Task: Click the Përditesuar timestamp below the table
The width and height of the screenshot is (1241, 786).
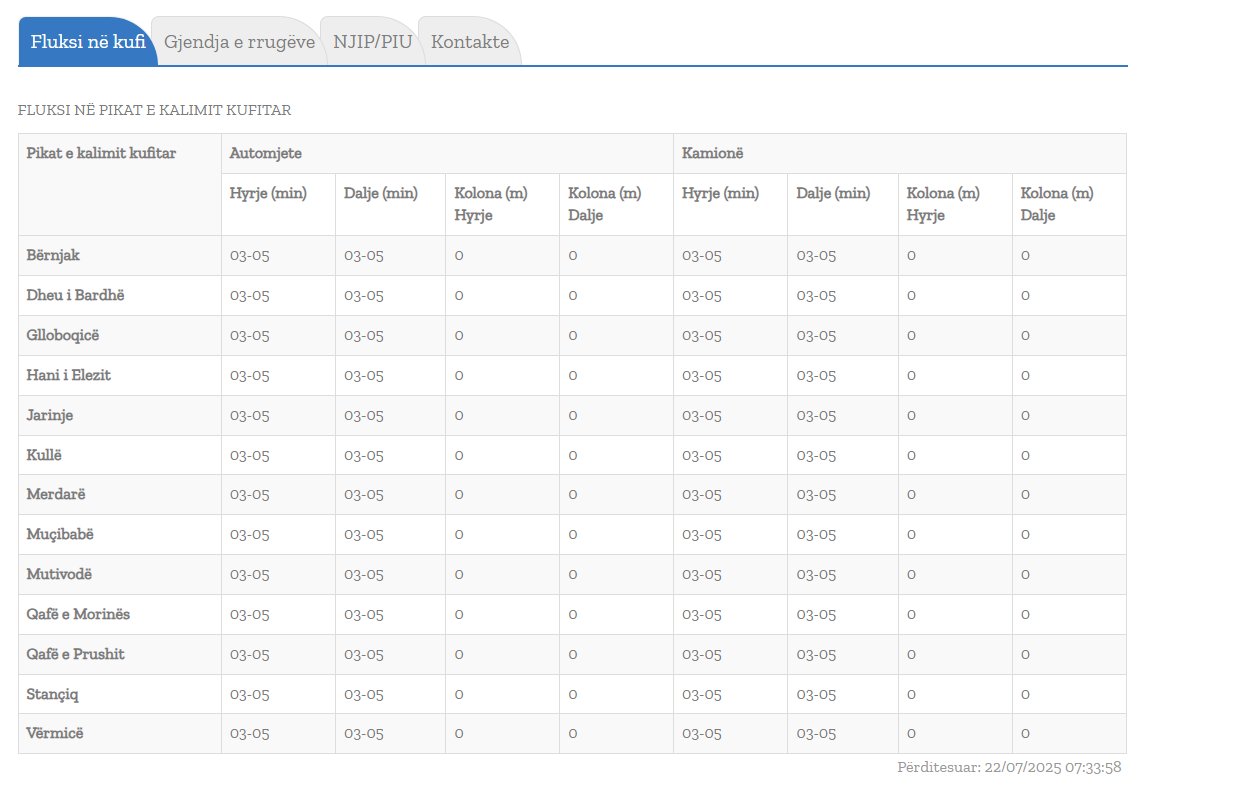Action: pyautogui.click(x=1009, y=768)
